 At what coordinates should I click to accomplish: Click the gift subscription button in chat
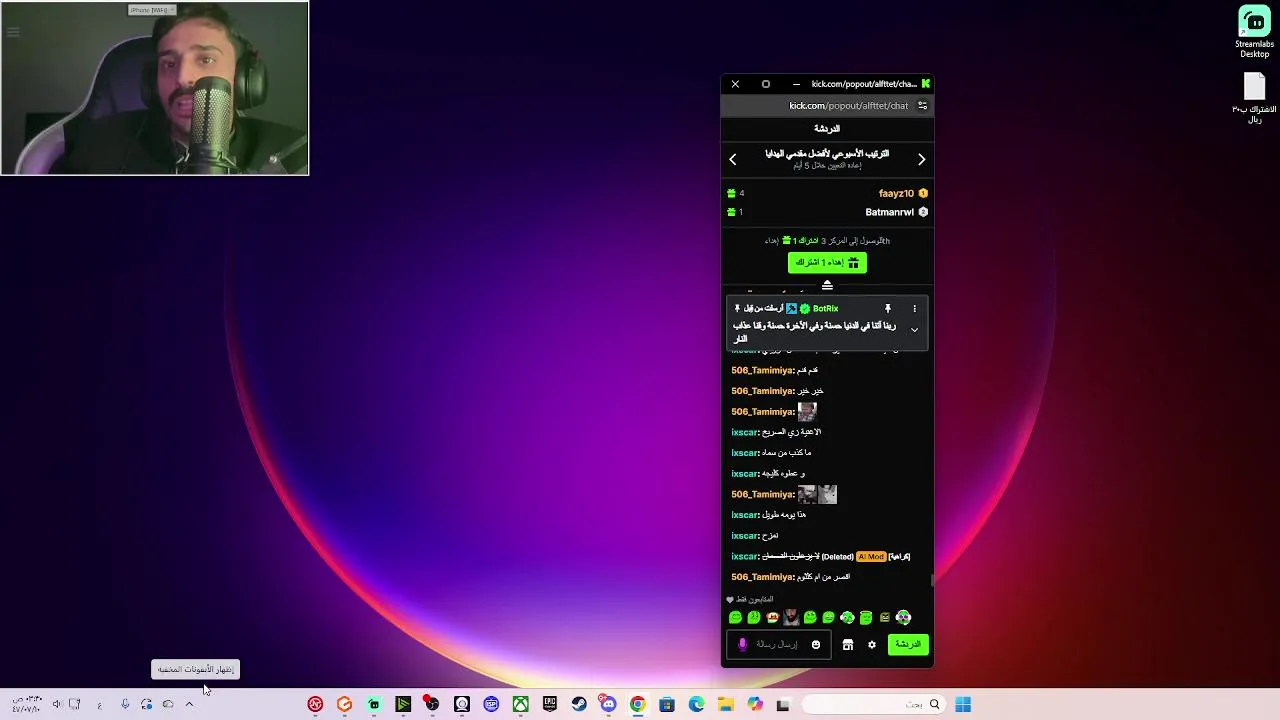pyautogui.click(x=827, y=262)
